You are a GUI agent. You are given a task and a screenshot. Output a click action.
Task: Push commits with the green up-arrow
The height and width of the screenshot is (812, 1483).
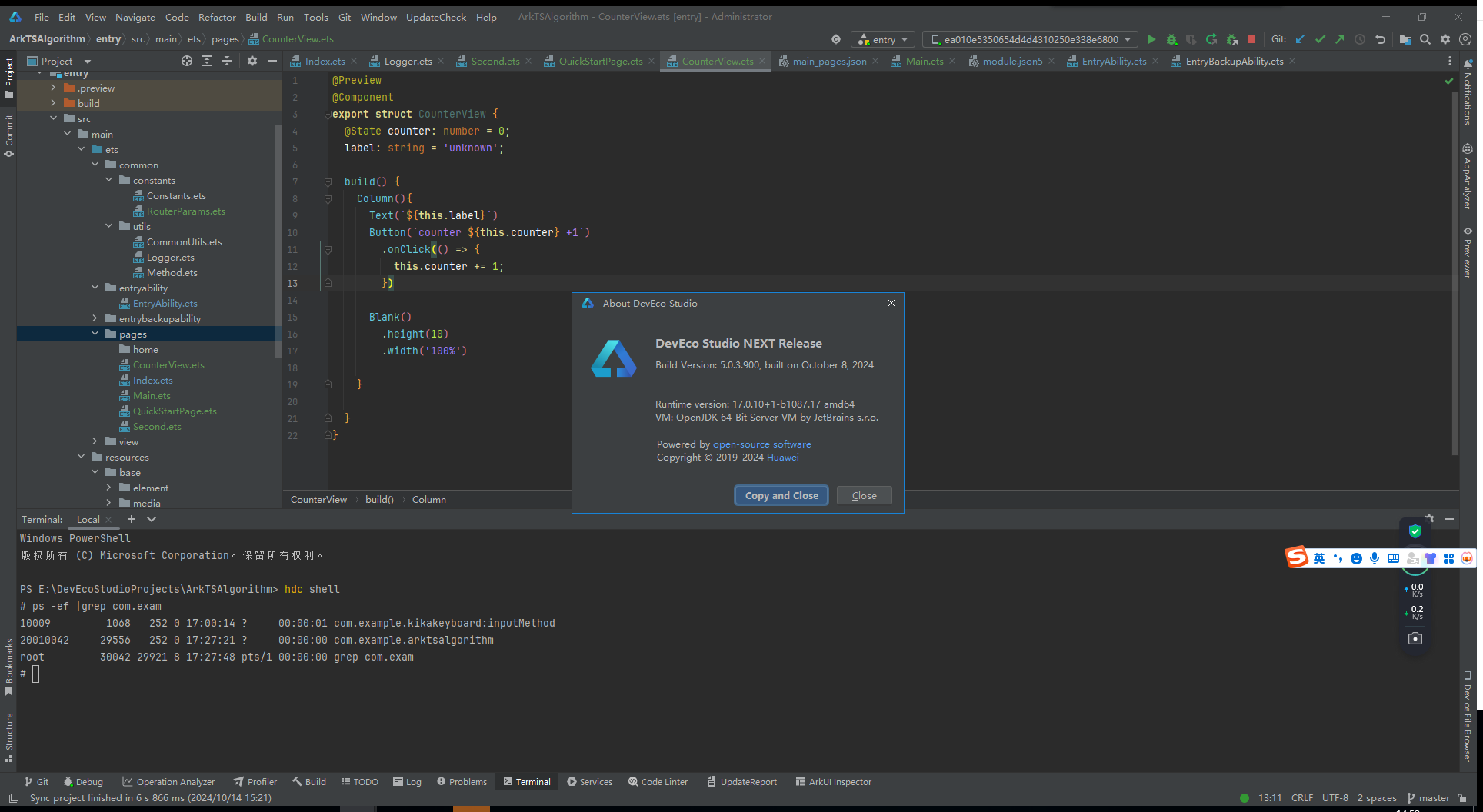tap(1340, 39)
